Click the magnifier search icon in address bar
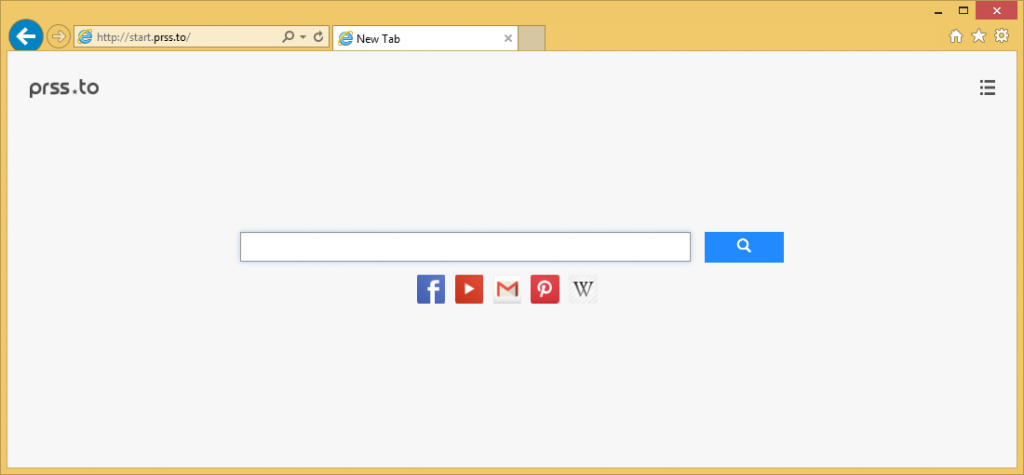Screen dimensions: 1024x475 coord(287,37)
